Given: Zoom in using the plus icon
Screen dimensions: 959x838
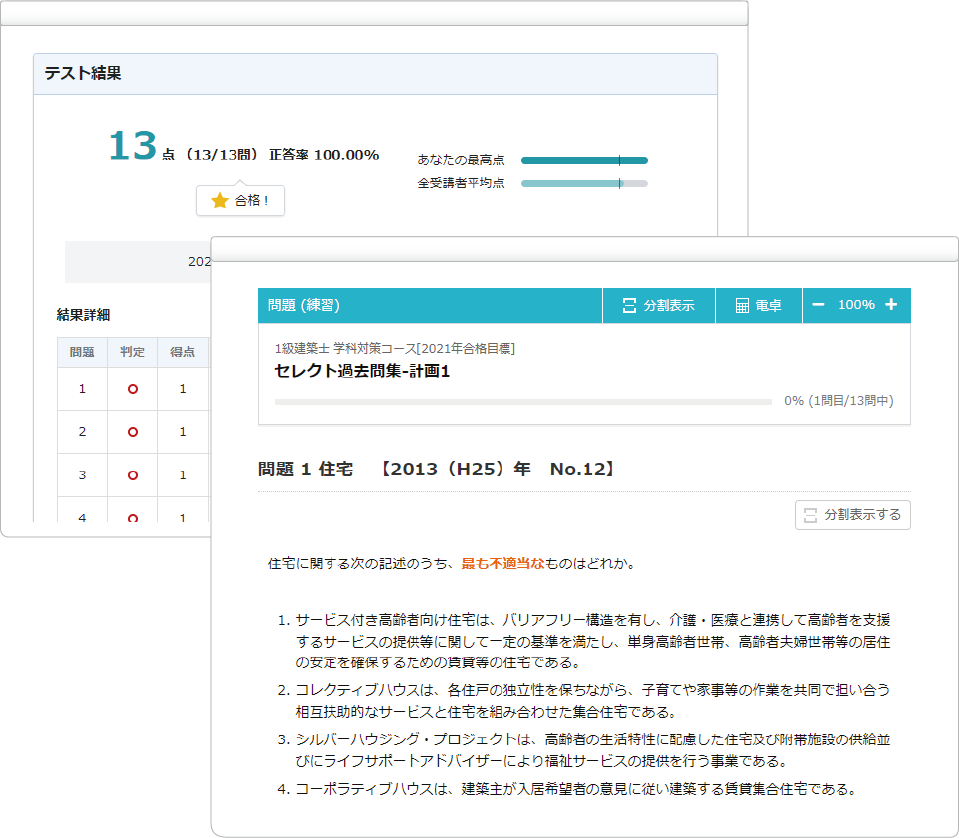Looking at the screenshot, I should [889, 305].
